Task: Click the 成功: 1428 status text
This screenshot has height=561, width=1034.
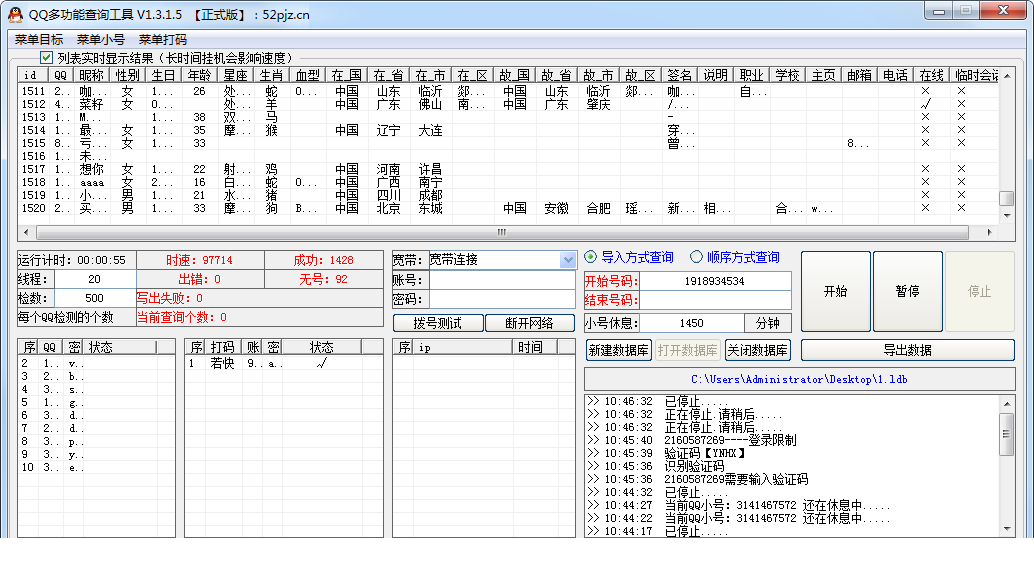Action: point(324,260)
